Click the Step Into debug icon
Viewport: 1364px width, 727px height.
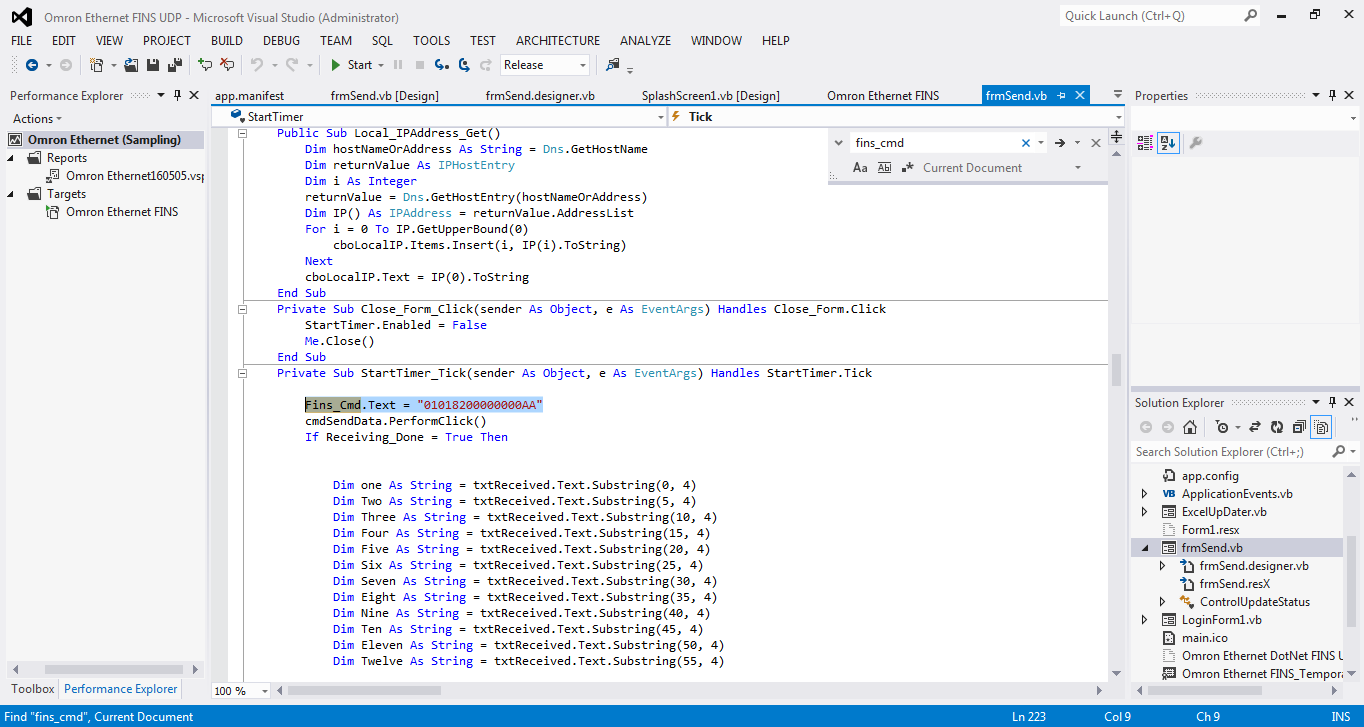tap(442, 65)
